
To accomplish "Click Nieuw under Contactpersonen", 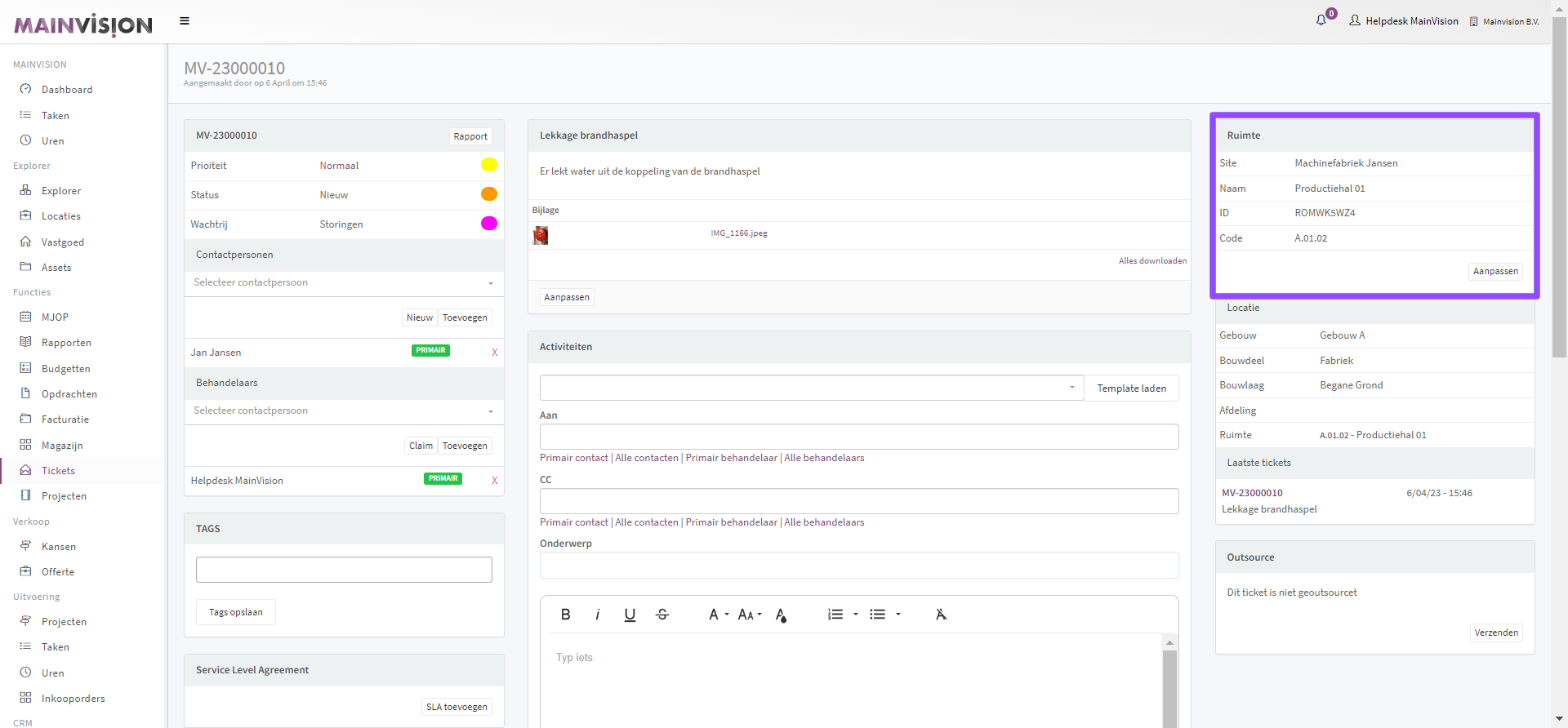I will (x=420, y=317).
